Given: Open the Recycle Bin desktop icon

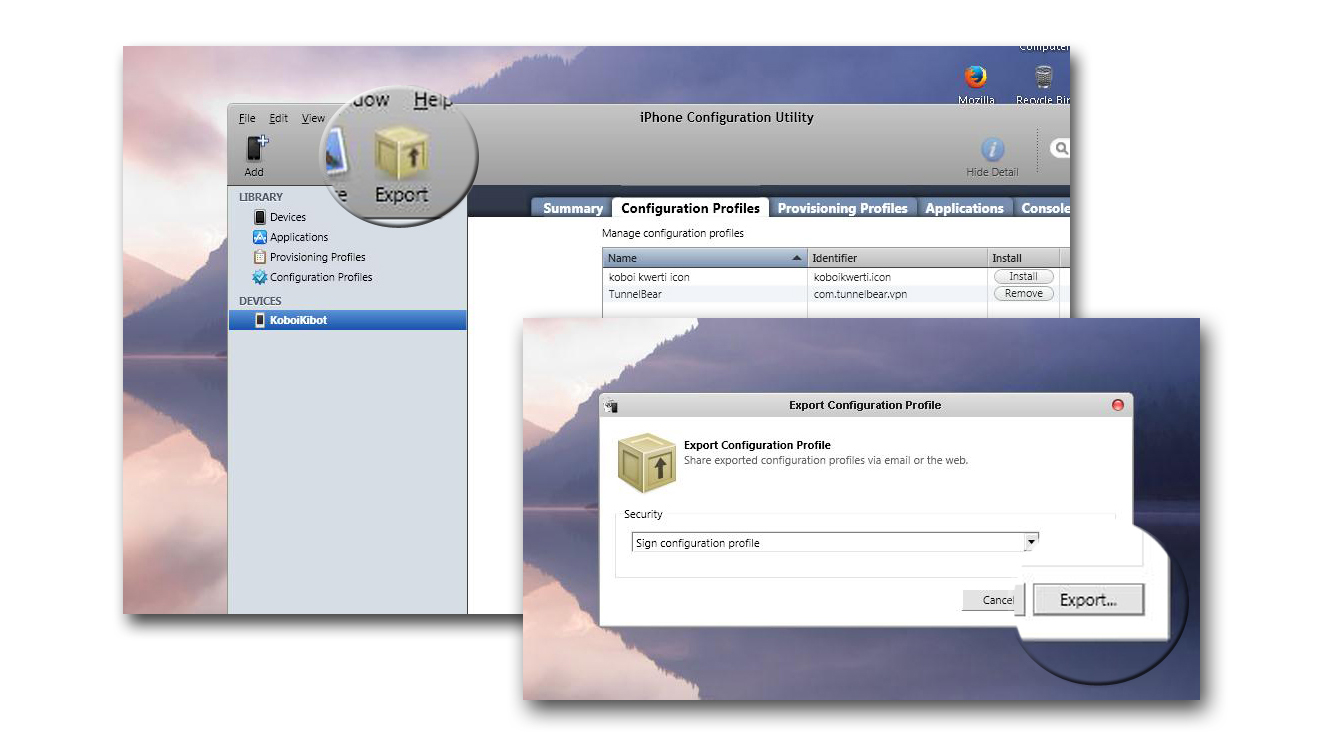Looking at the screenshot, I should coord(1044,76).
